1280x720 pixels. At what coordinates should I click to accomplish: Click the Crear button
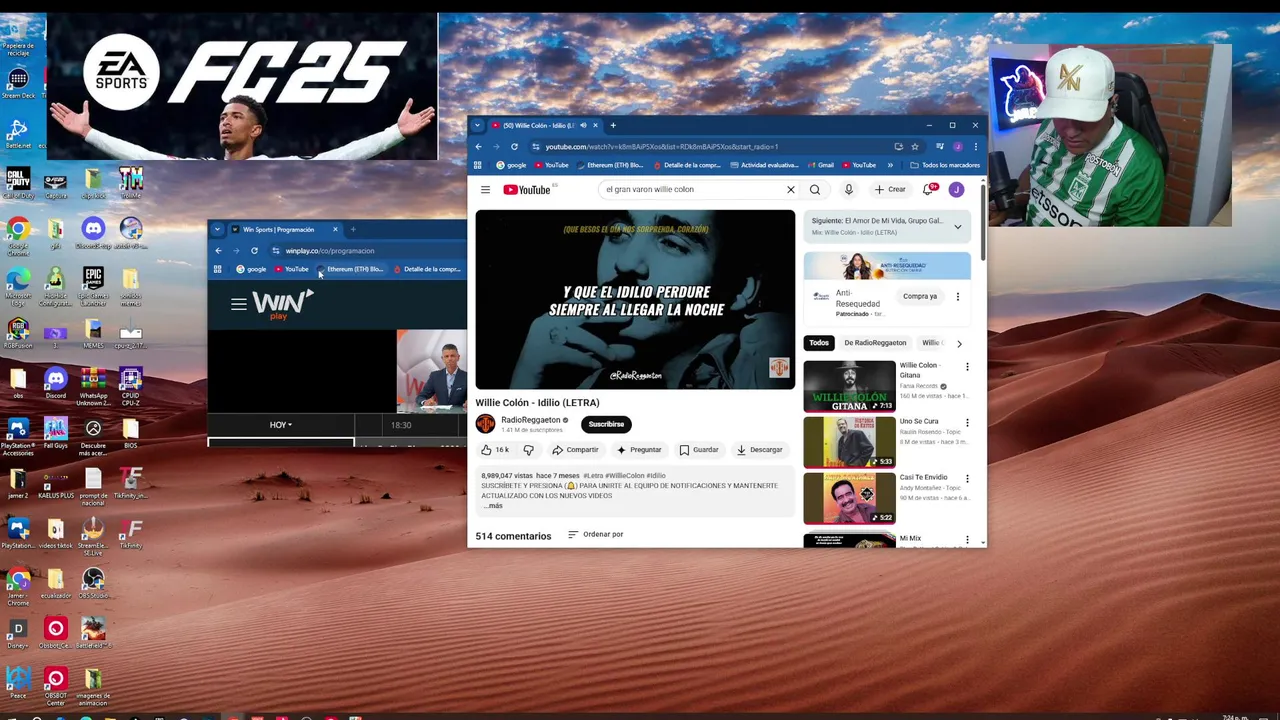pyautogui.click(x=890, y=189)
